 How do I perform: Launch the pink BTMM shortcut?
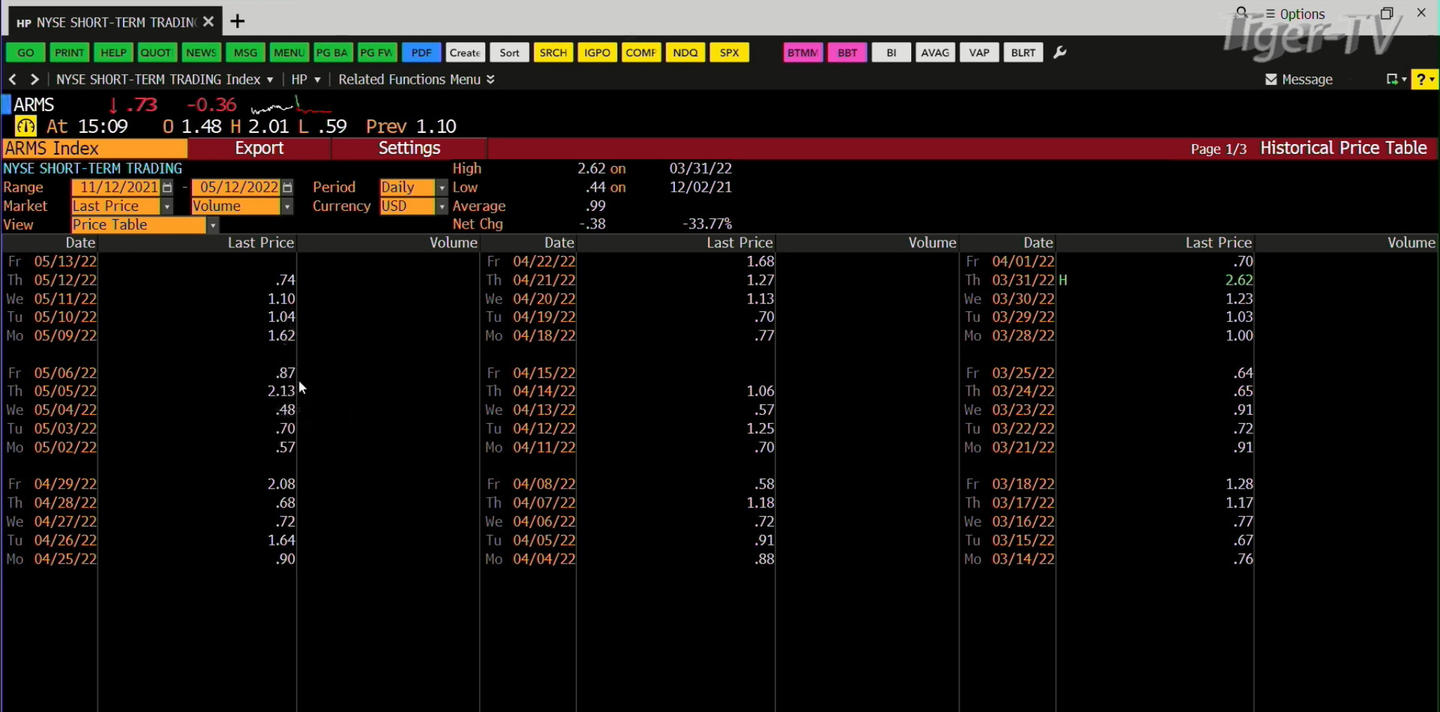[802, 52]
